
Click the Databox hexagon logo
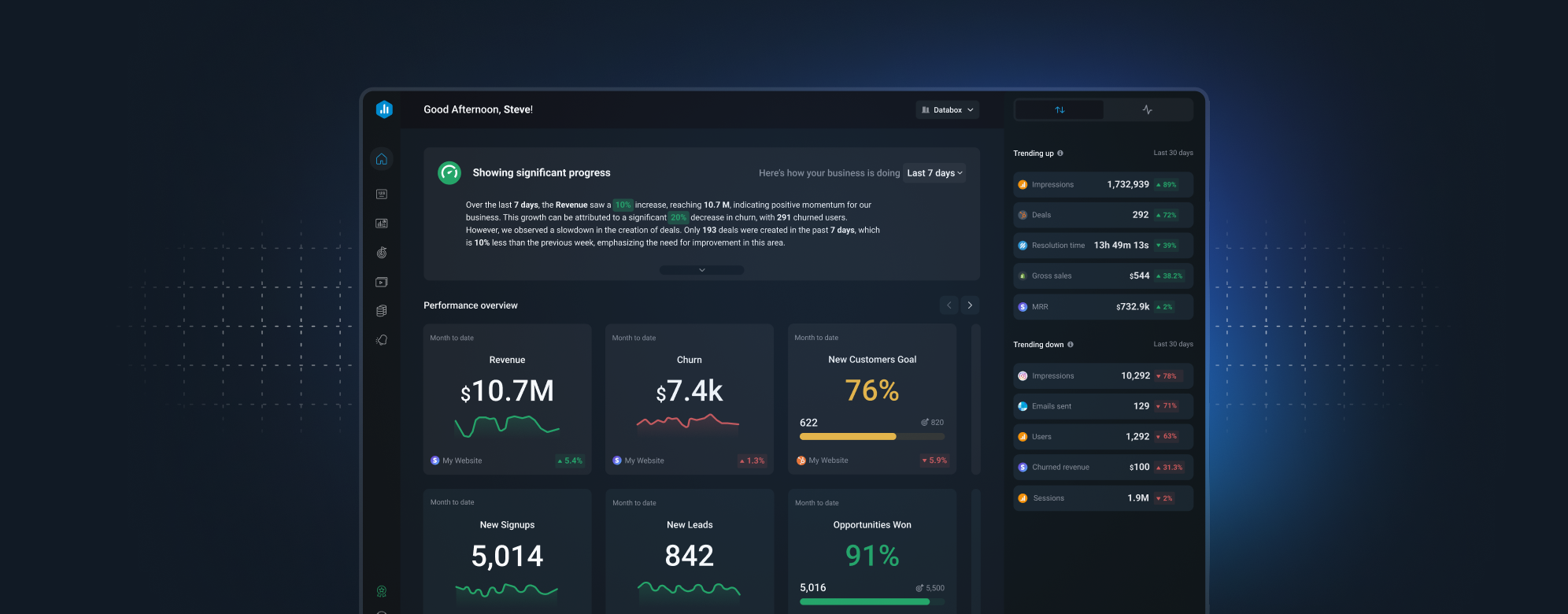[384, 109]
